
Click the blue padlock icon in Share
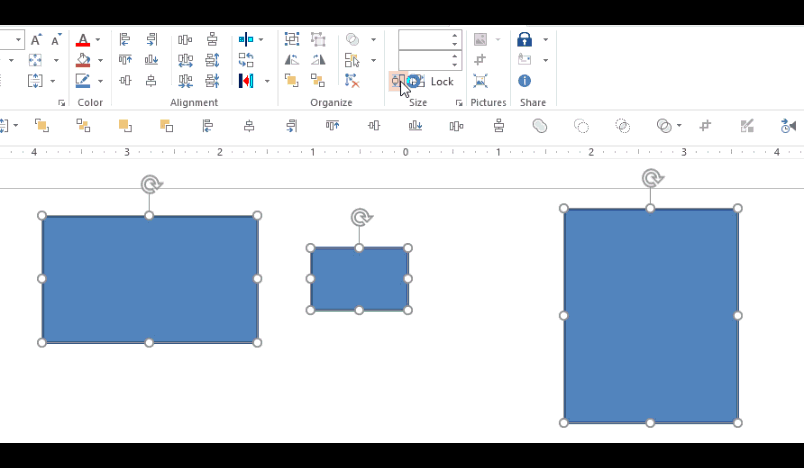pos(524,40)
